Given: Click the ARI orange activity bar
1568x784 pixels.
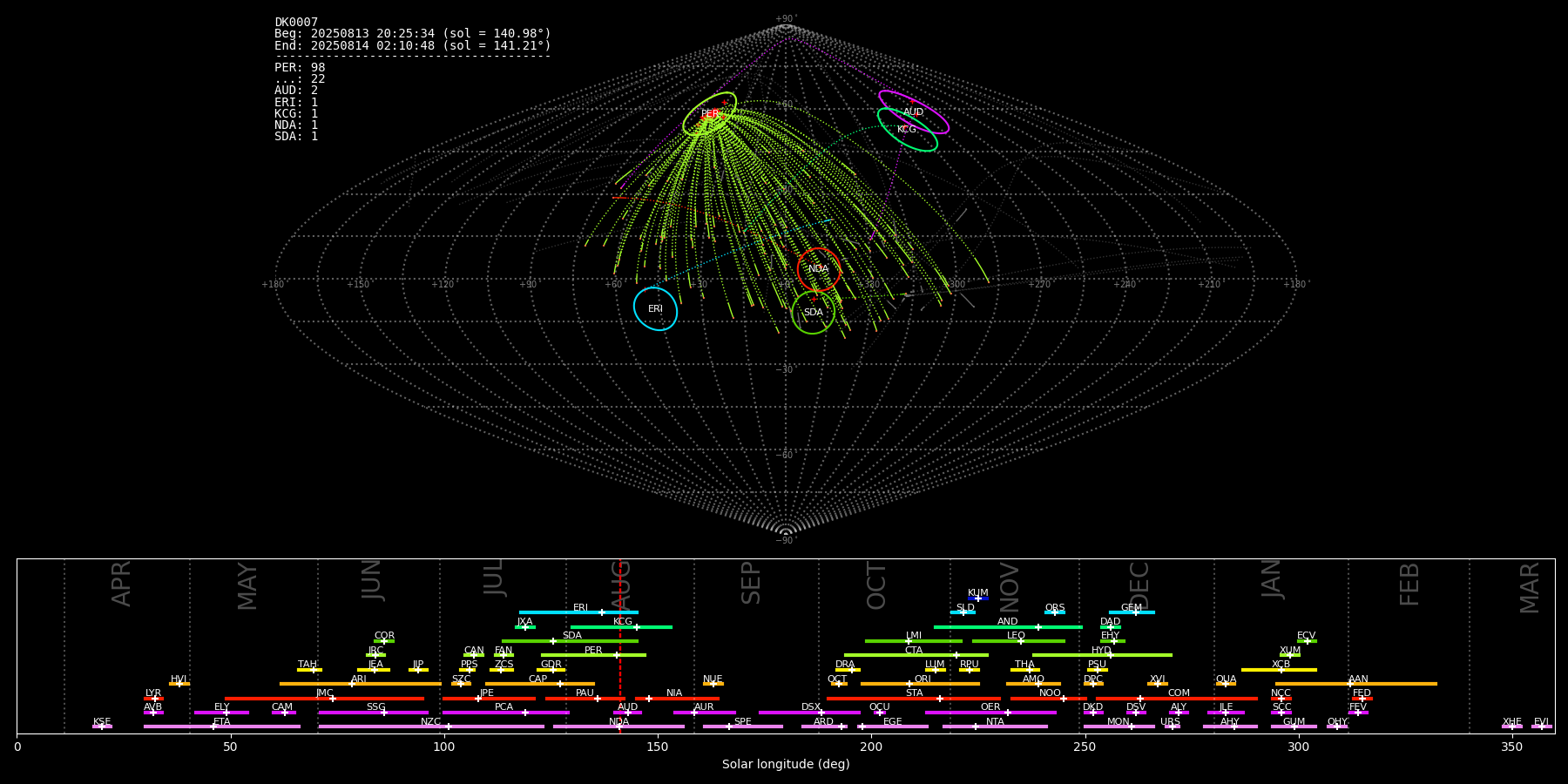Looking at the screenshot, I should coord(360,684).
